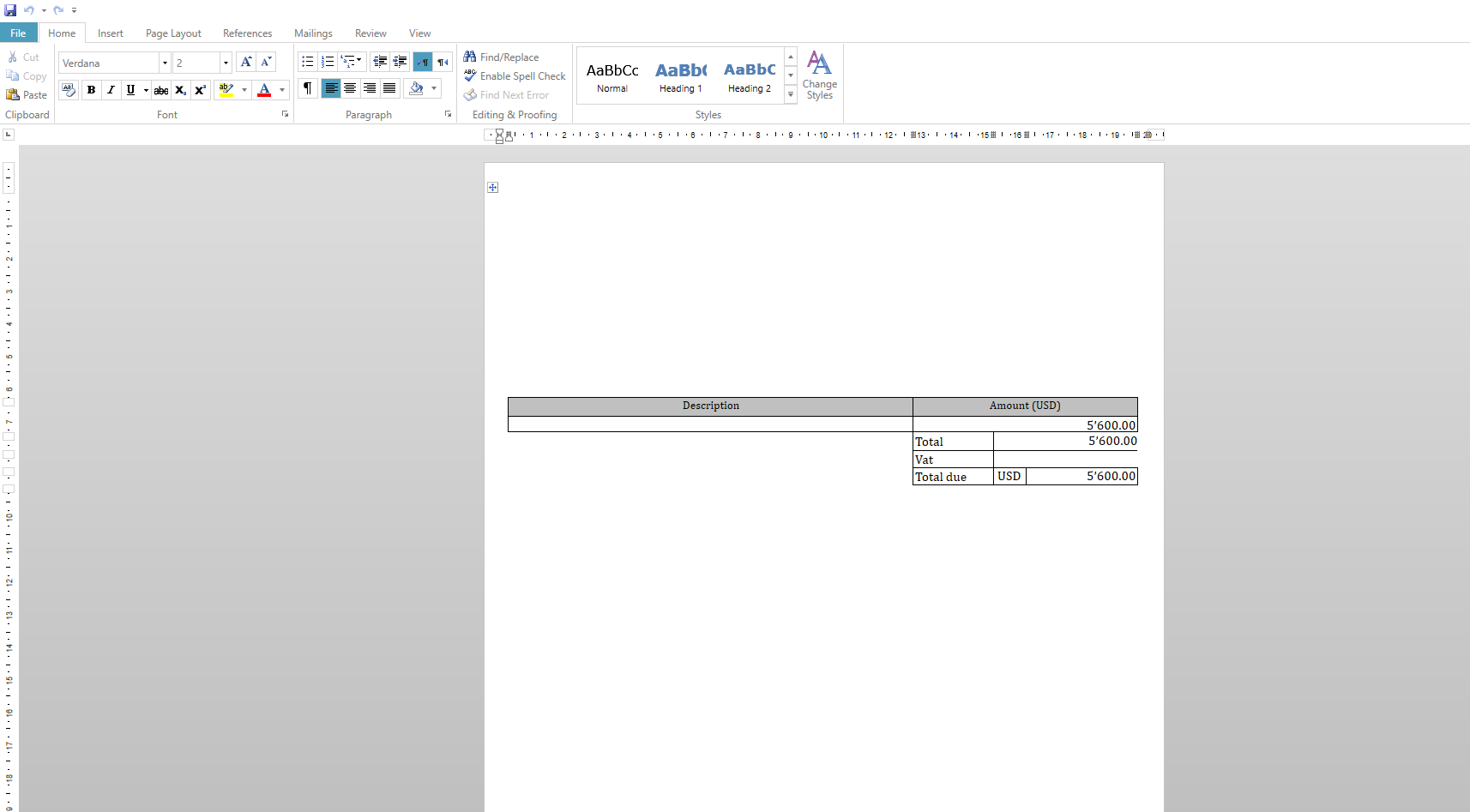
Task: Apply the Heading 1 style
Action: coord(681,76)
